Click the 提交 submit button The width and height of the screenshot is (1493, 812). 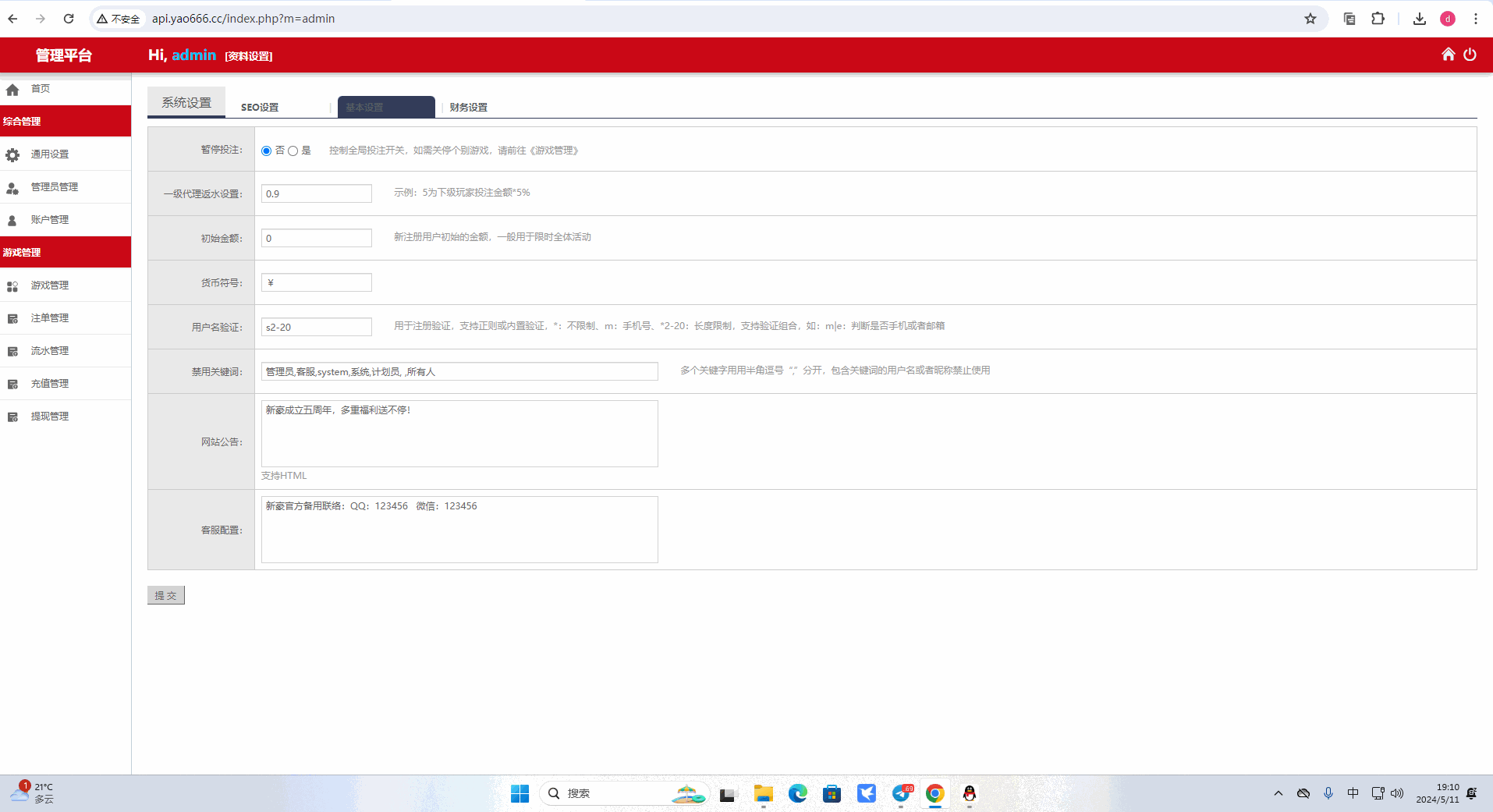(165, 595)
